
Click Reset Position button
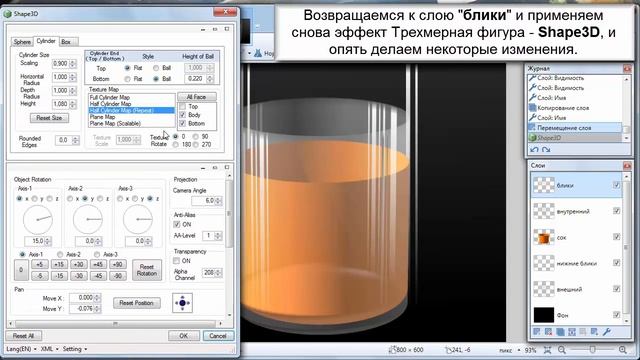point(136,303)
